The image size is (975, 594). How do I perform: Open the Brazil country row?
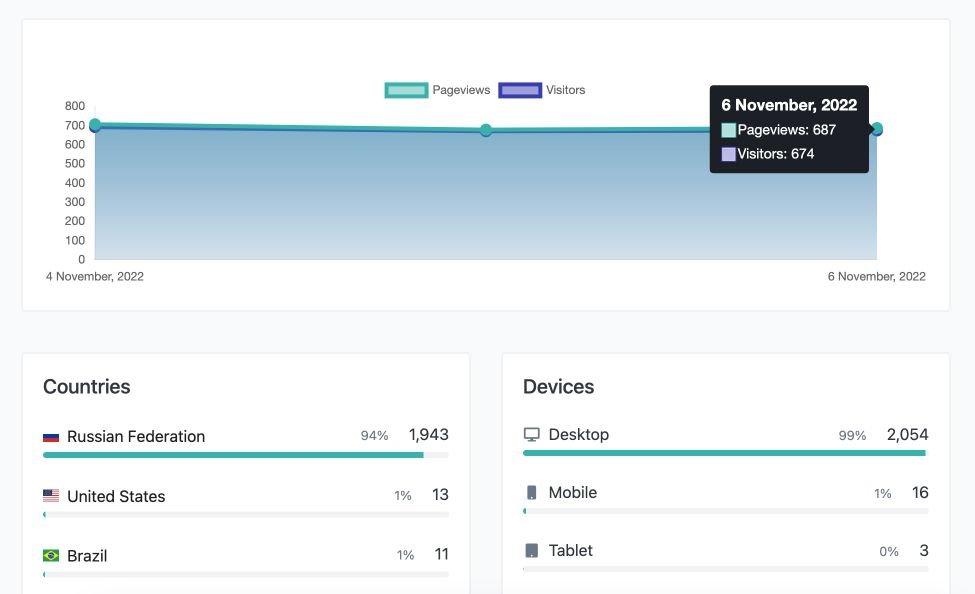[87, 555]
